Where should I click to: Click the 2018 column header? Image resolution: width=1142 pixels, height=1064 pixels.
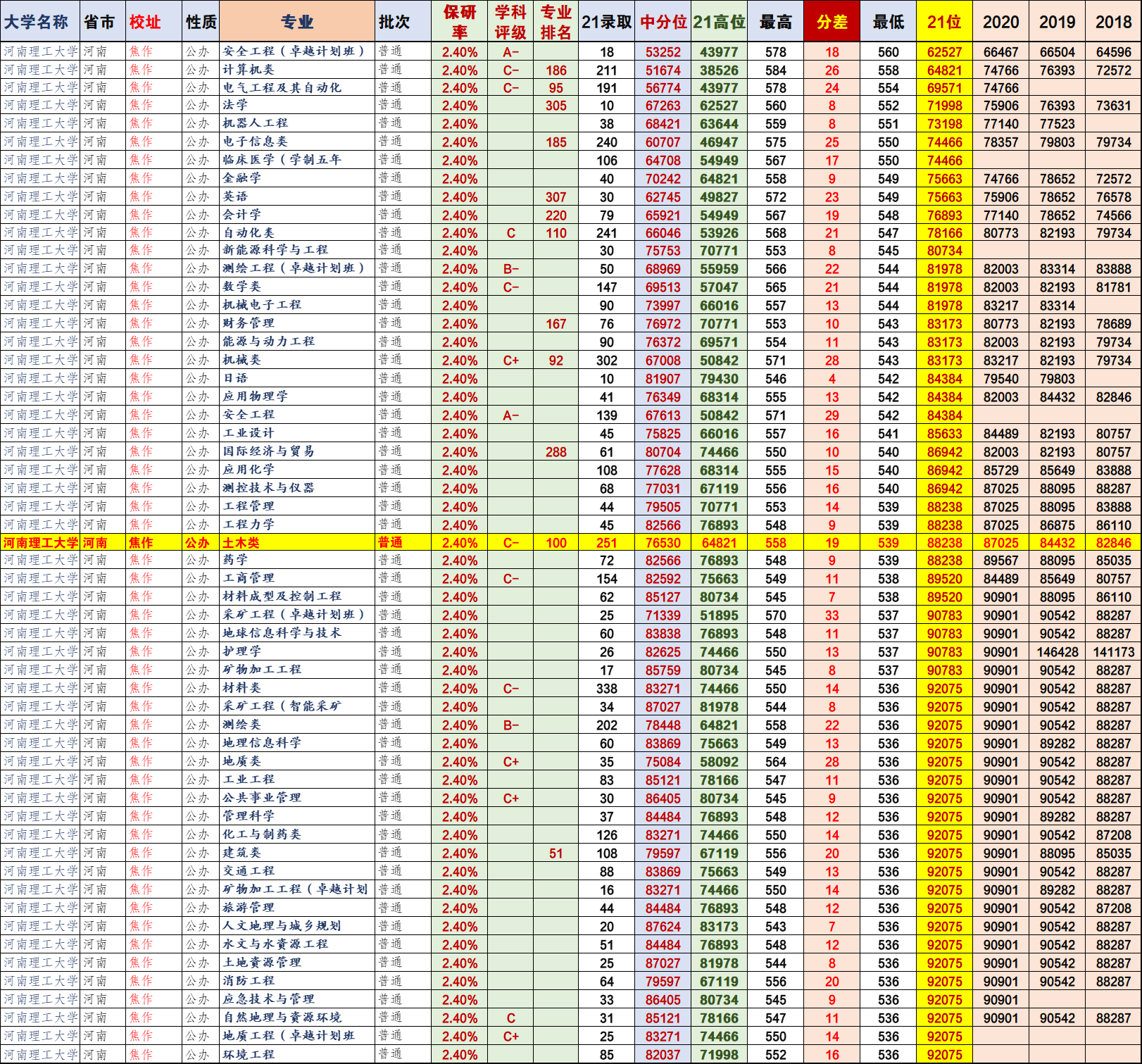point(1114,22)
